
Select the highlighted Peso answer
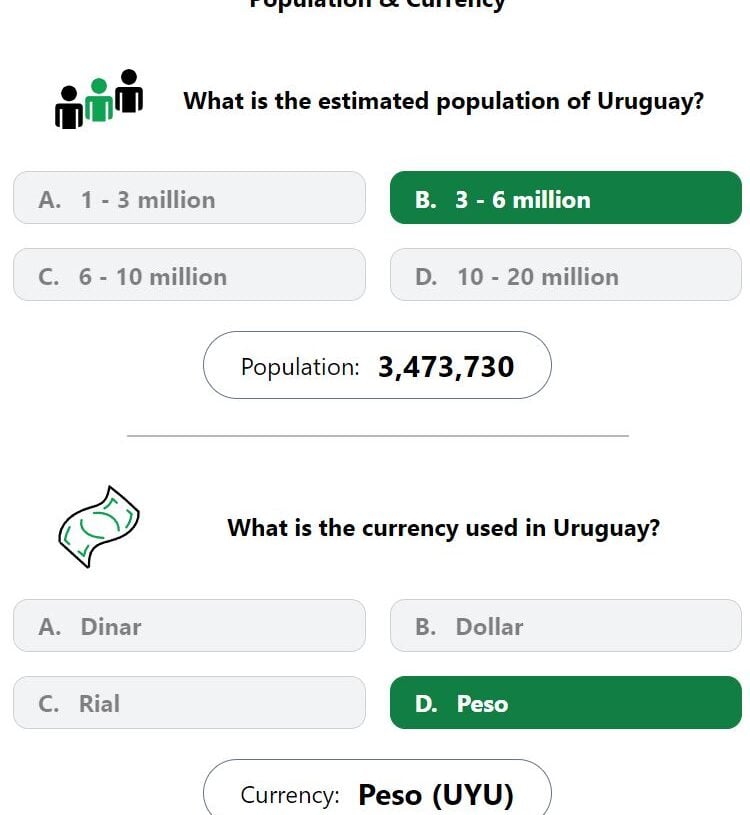pos(565,702)
